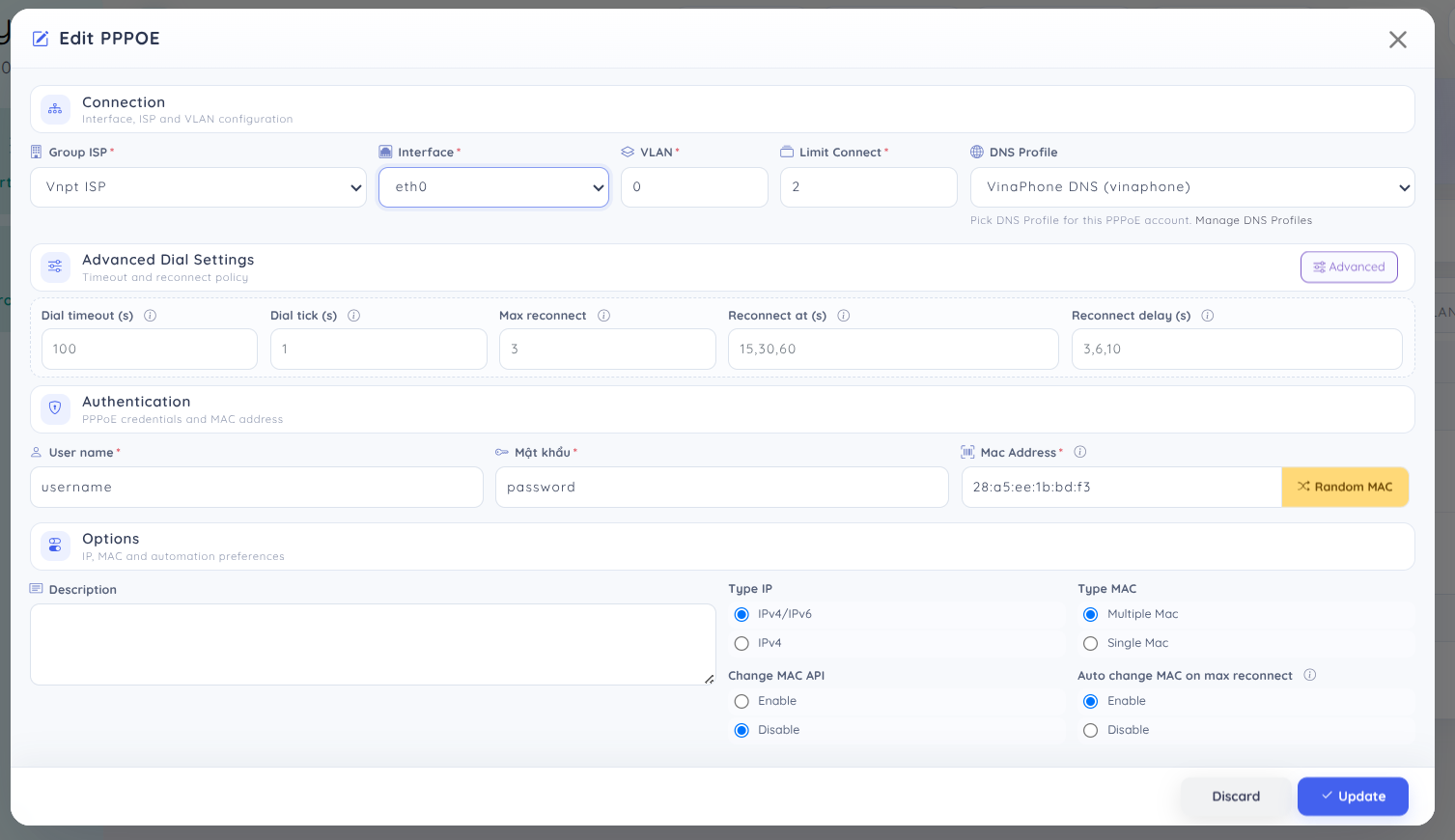This screenshot has width=1455, height=840.
Task: Click the Connection section network icon
Action: (55, 109)
